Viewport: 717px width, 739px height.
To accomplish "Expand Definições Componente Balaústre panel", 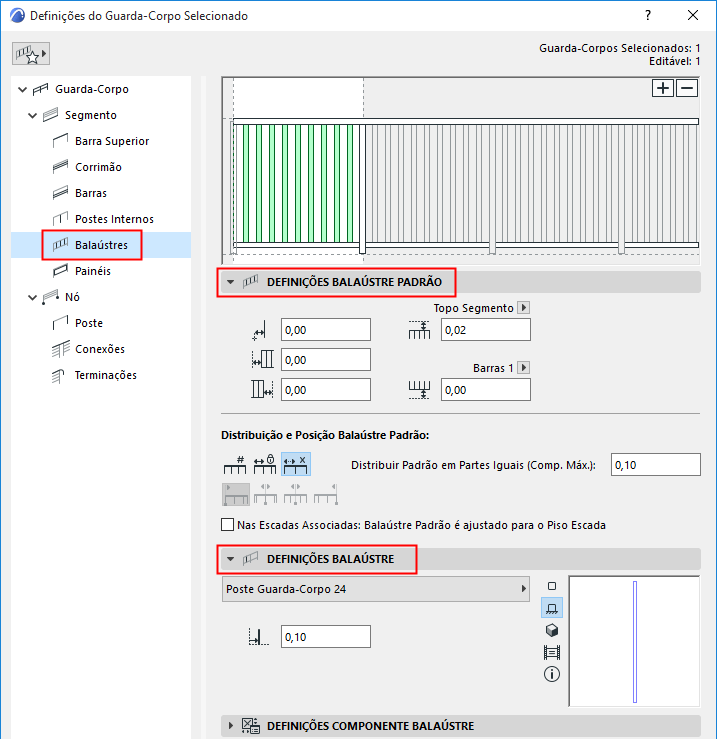I will tap(231, 725).
